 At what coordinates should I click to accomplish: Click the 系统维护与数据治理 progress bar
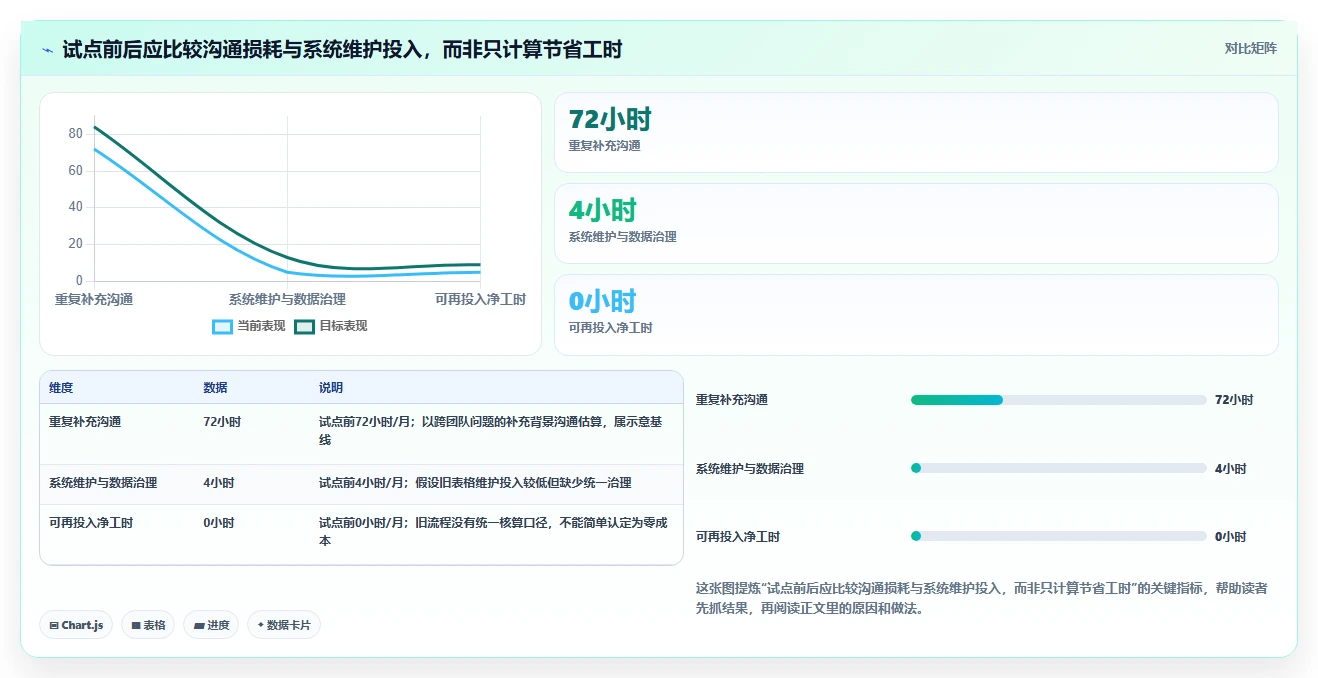(1058, 468)
